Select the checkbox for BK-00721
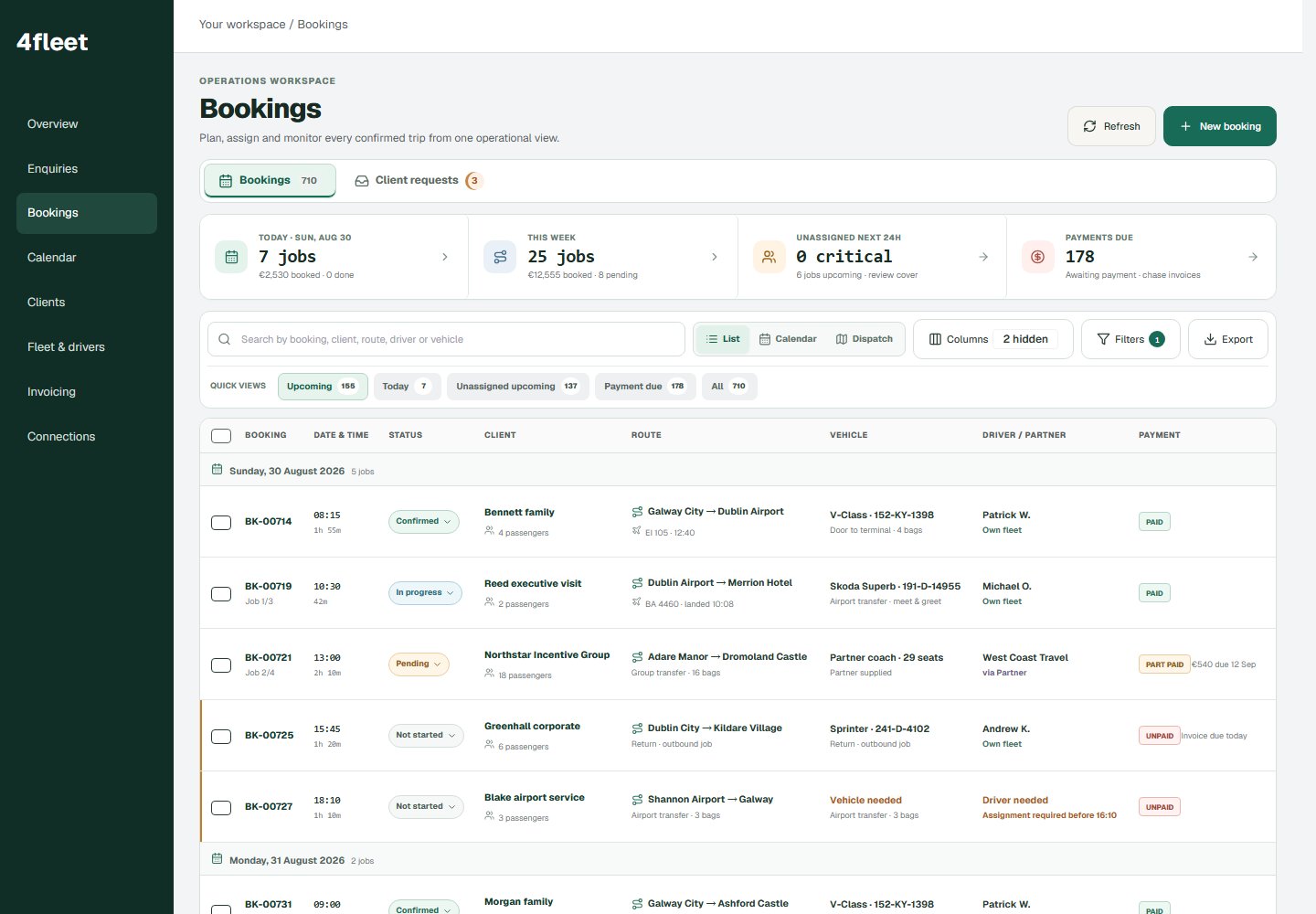The width and height of the screenshot is (1316, 914). [221, 665]
